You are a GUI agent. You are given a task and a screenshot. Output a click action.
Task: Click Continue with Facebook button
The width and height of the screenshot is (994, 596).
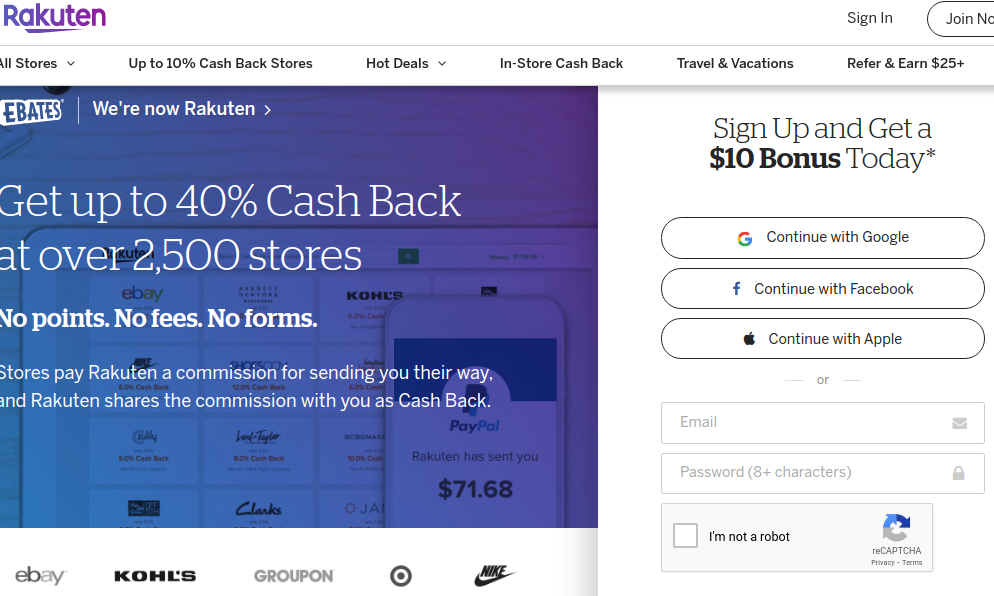tap(823, 288)
